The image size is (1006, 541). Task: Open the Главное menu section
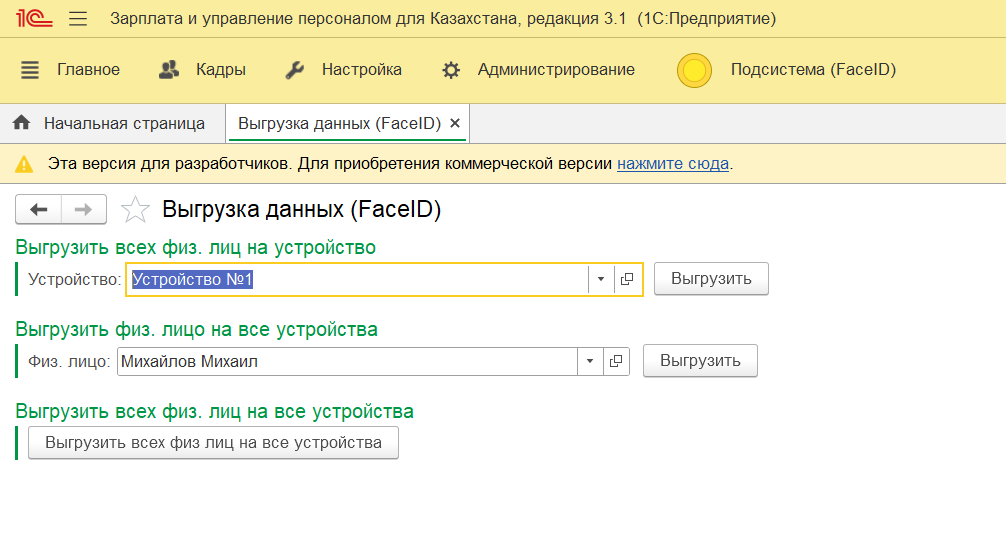click(70, 70)
